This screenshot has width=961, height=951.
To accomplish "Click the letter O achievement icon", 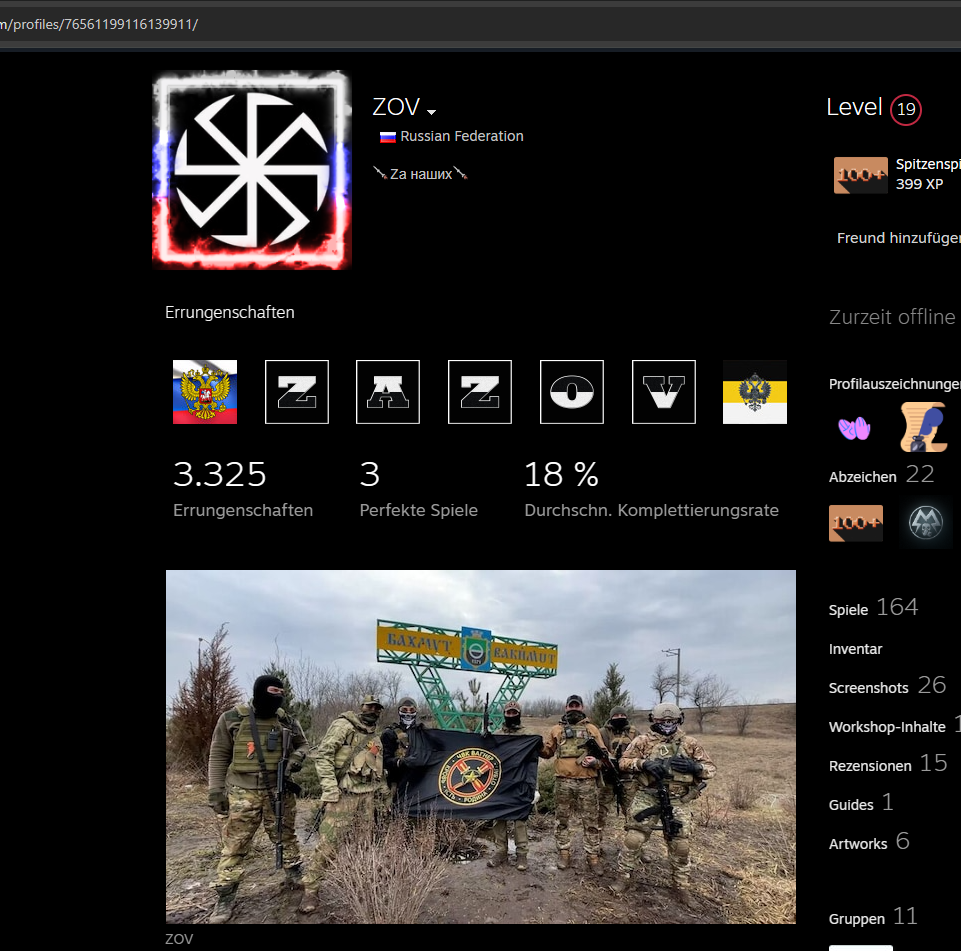I will tap(572, 392).
